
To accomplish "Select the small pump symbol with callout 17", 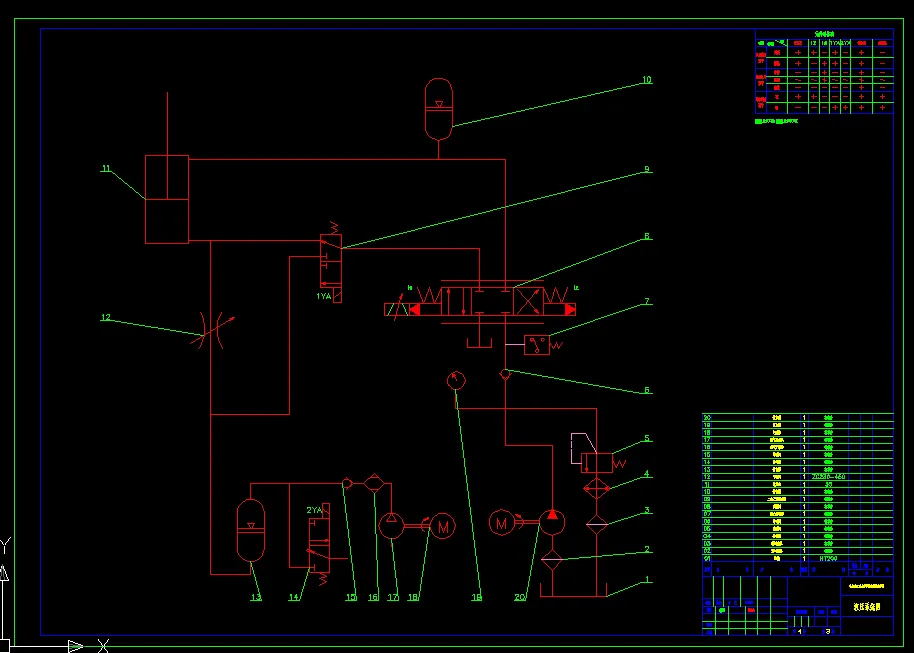I will (x=391, y=525).
